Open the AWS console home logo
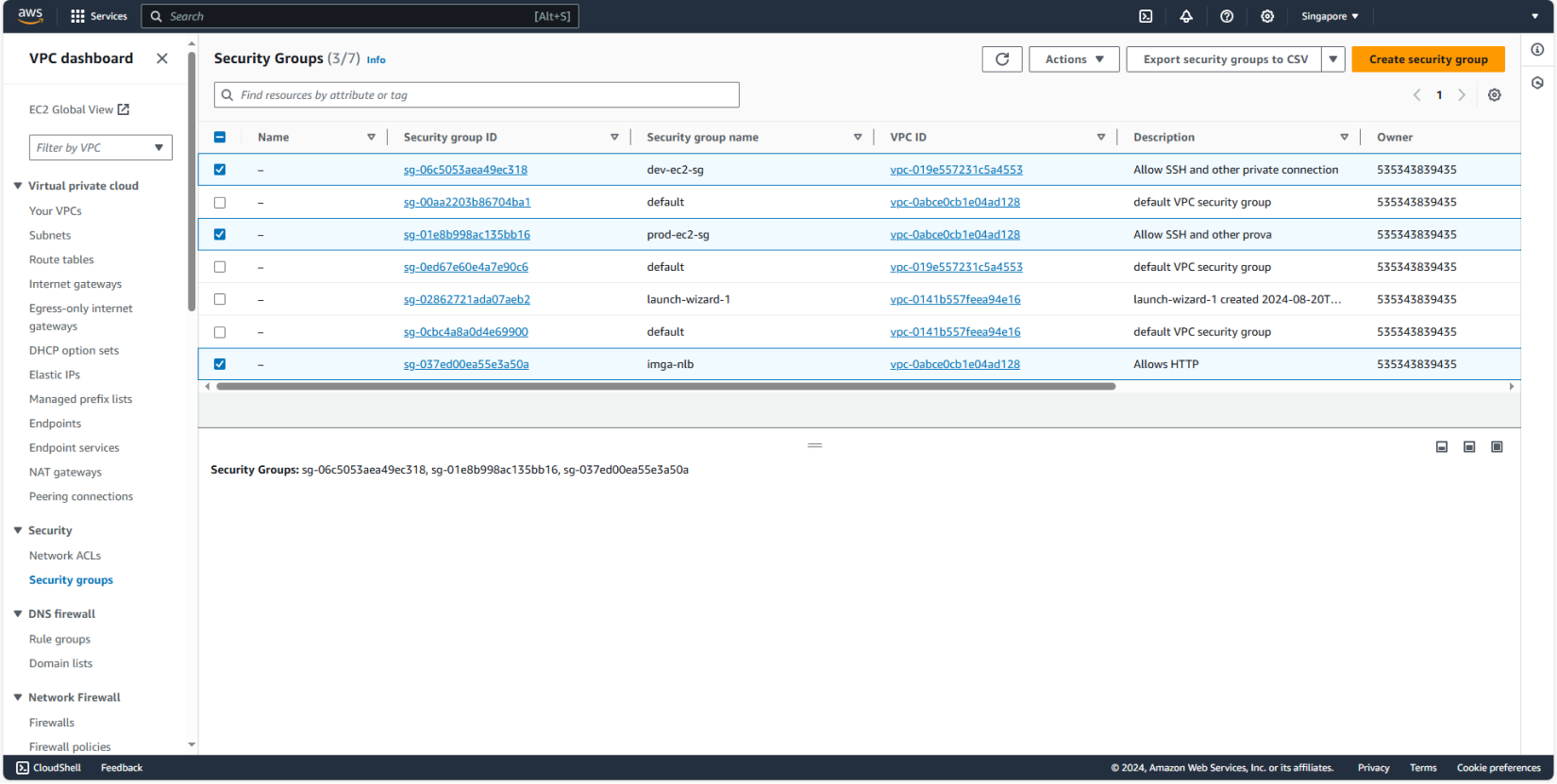 (30, 16)
